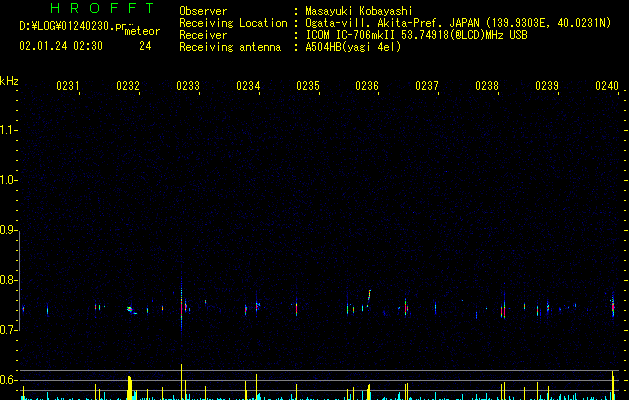Click the HROFFT title text
The image size is (629, 400).
click(x=102, y=8)
